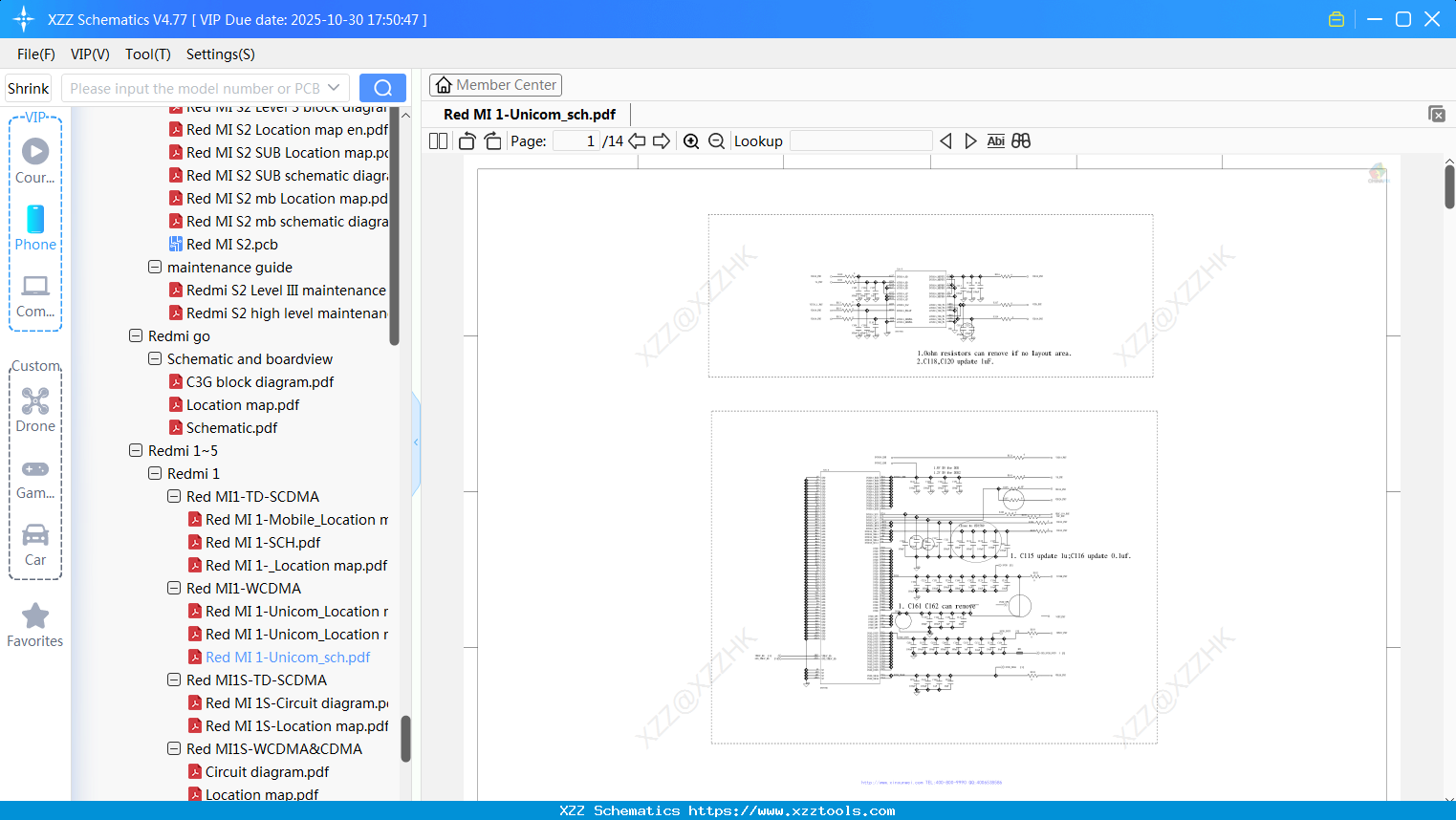The width and height of the screenshot is (1456, 820).
Task: Collapse the Redmi 1~5 node
Action: 136,450
